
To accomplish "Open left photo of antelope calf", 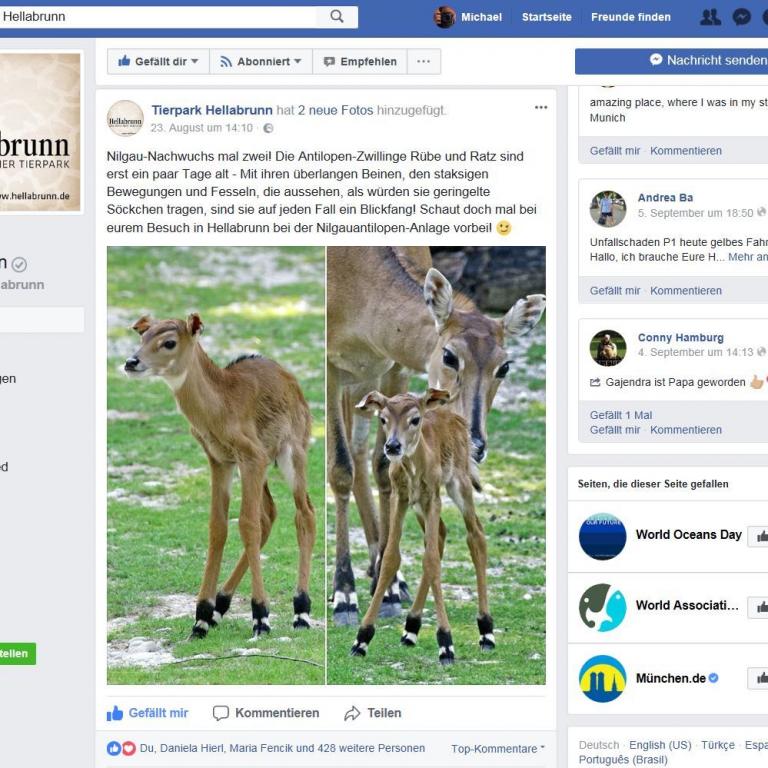I will pyautogui.click(x=216, y=465).
